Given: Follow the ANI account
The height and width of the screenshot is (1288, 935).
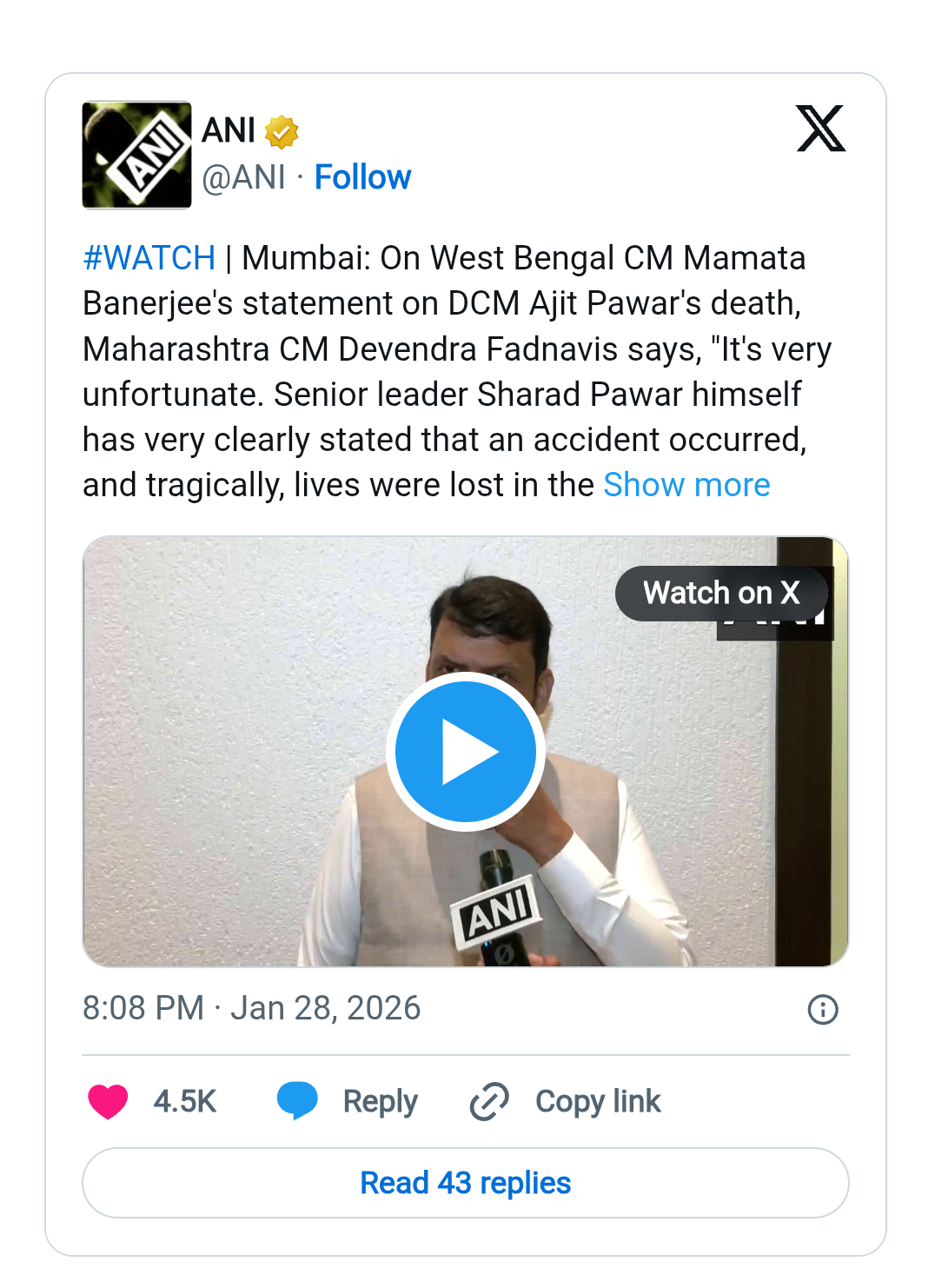Looking at the screenshot, I should pyautogui.click(x=362, y=177).
